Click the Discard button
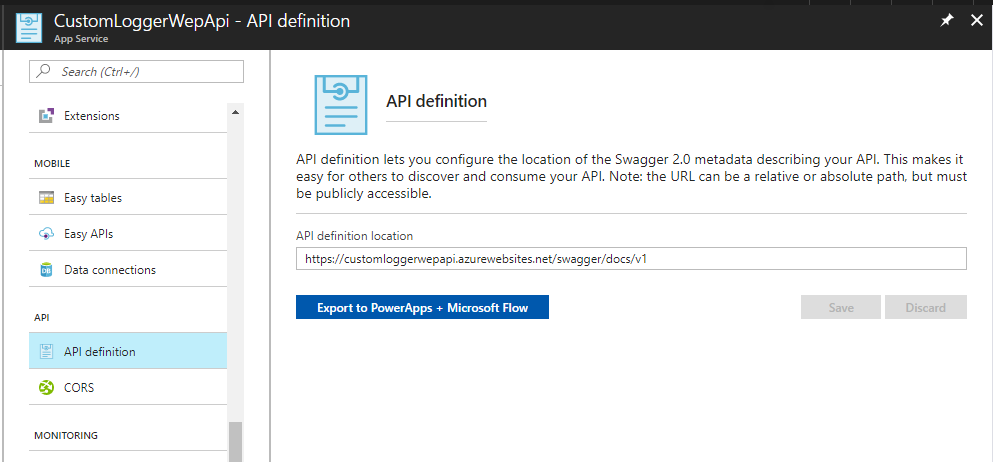The image size is (993, 462). pos(926,308)
